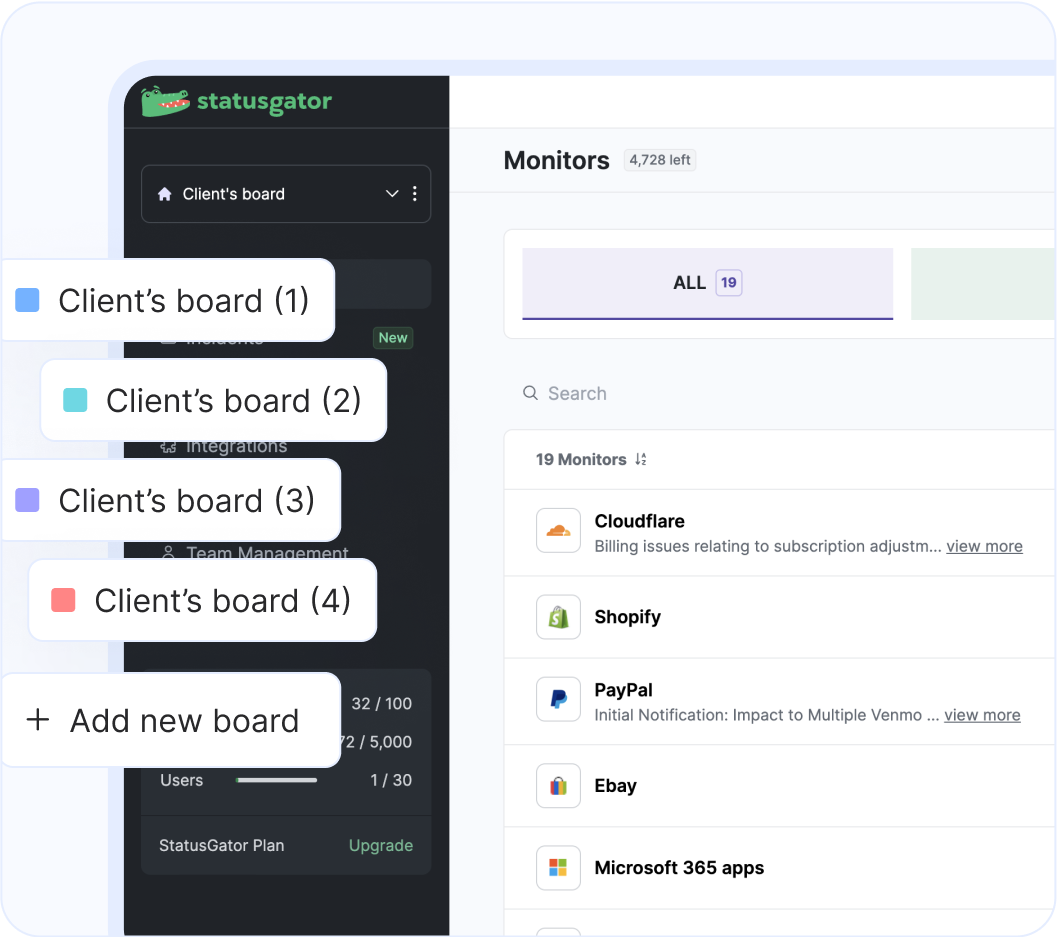
Task: Select the PayPal monitor icon
Action: coord(558,701)
